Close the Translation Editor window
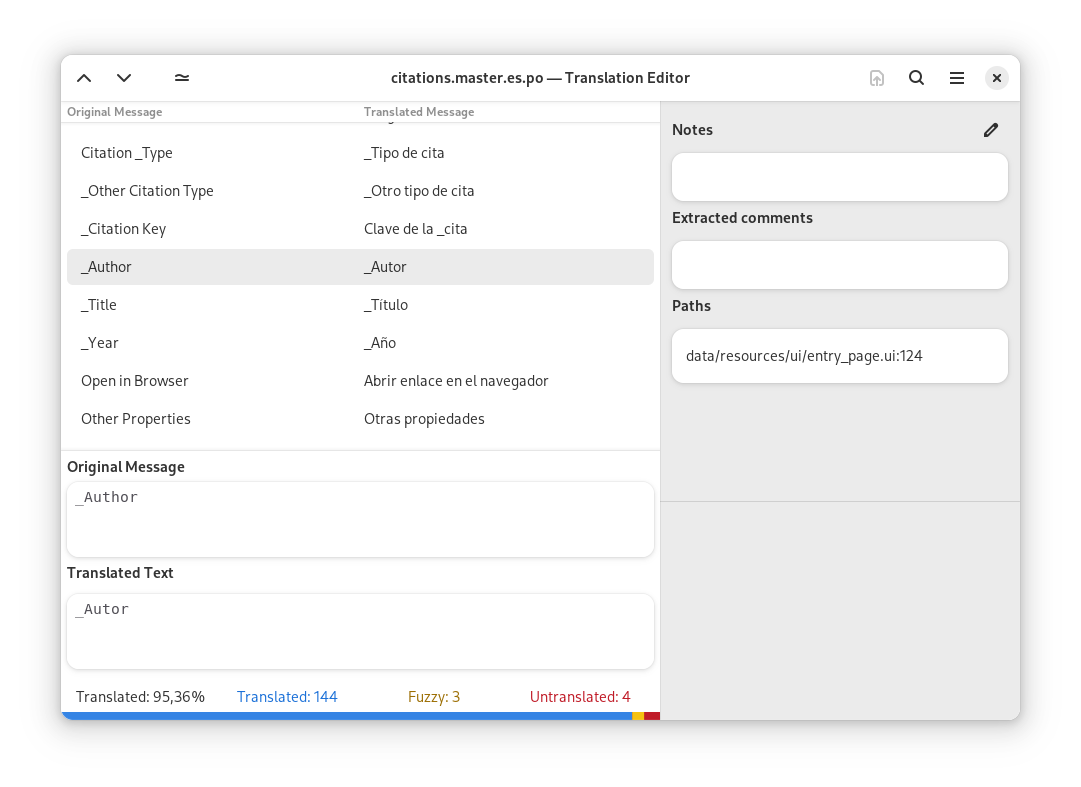1081x787 pixels. click(996, 78)
